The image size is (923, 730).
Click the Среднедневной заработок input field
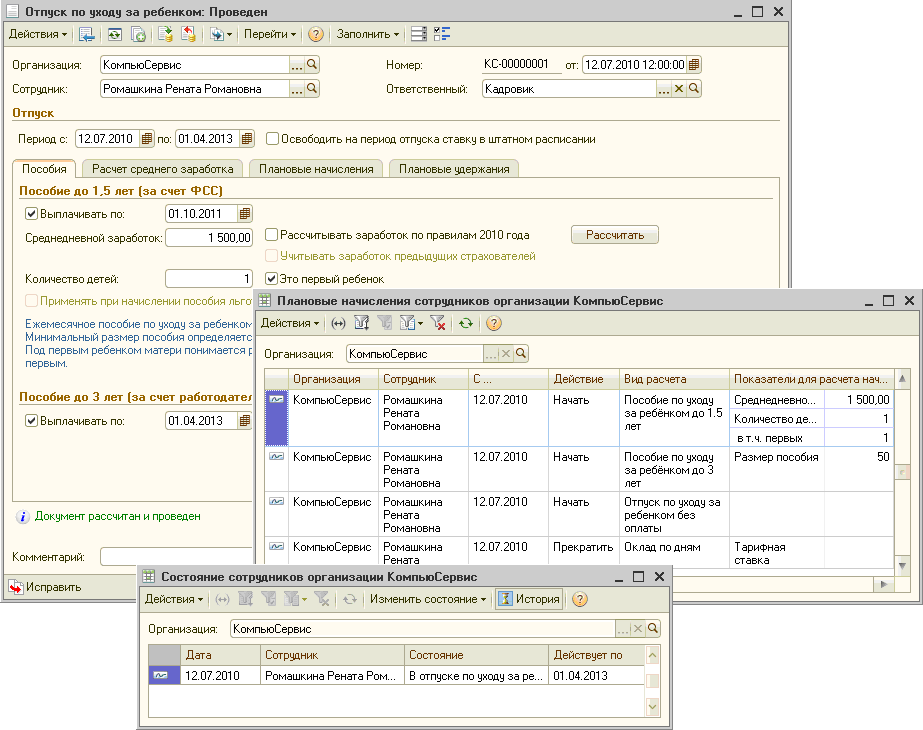coord(209,237)
